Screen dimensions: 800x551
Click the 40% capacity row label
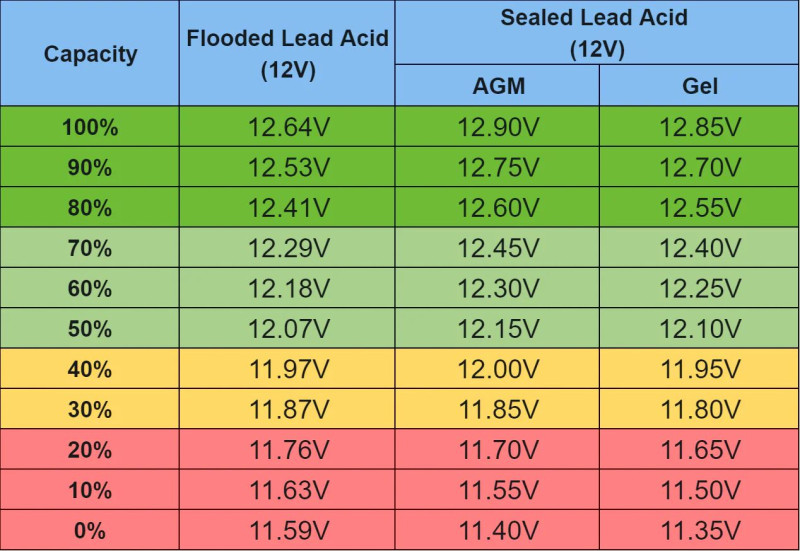coord(90,369)
